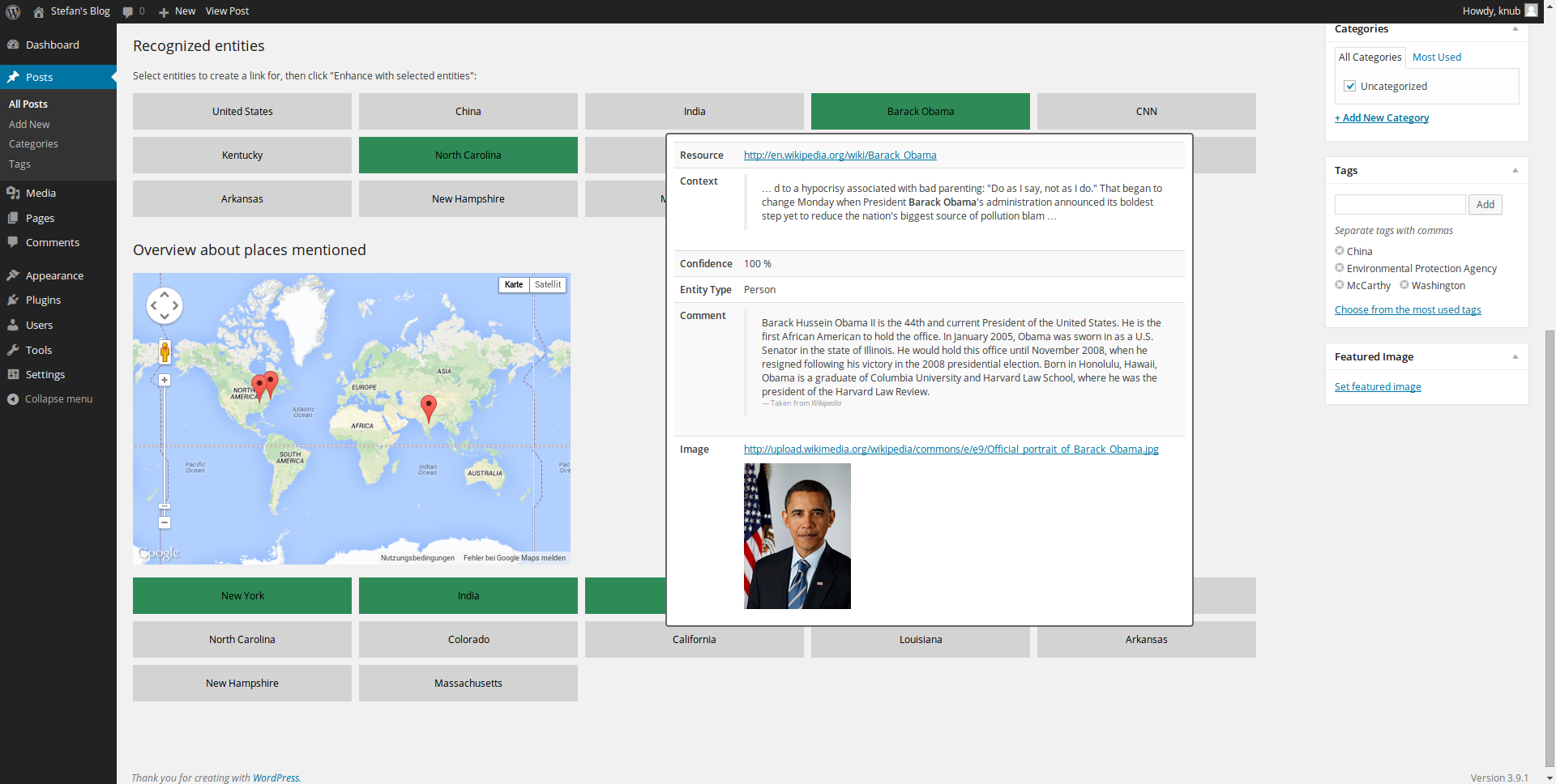The width and height of the screenshot is (1556, 784).
Task: Zoom in on the map with plus button
Action: click(165, 380)
